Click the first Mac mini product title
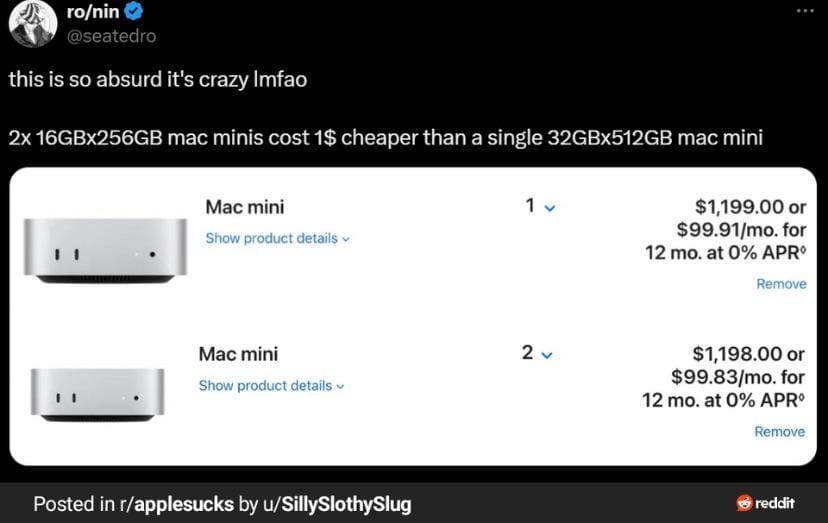The image size is (828, 523). click(x=244, y=207)
